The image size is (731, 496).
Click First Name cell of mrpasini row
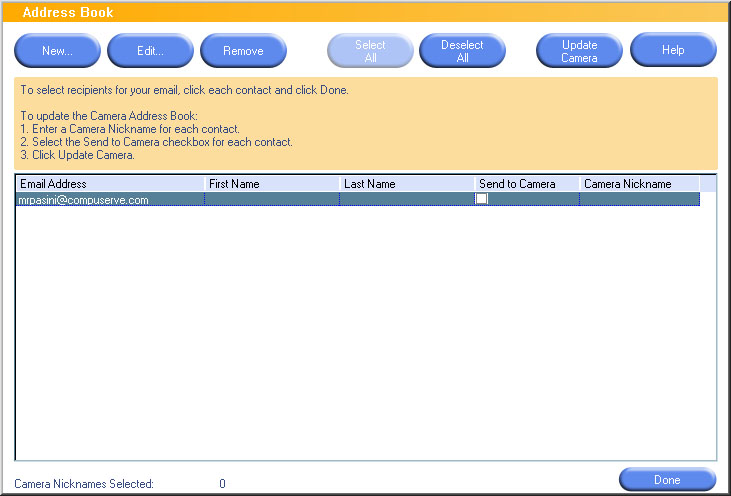tap(271, 200)
